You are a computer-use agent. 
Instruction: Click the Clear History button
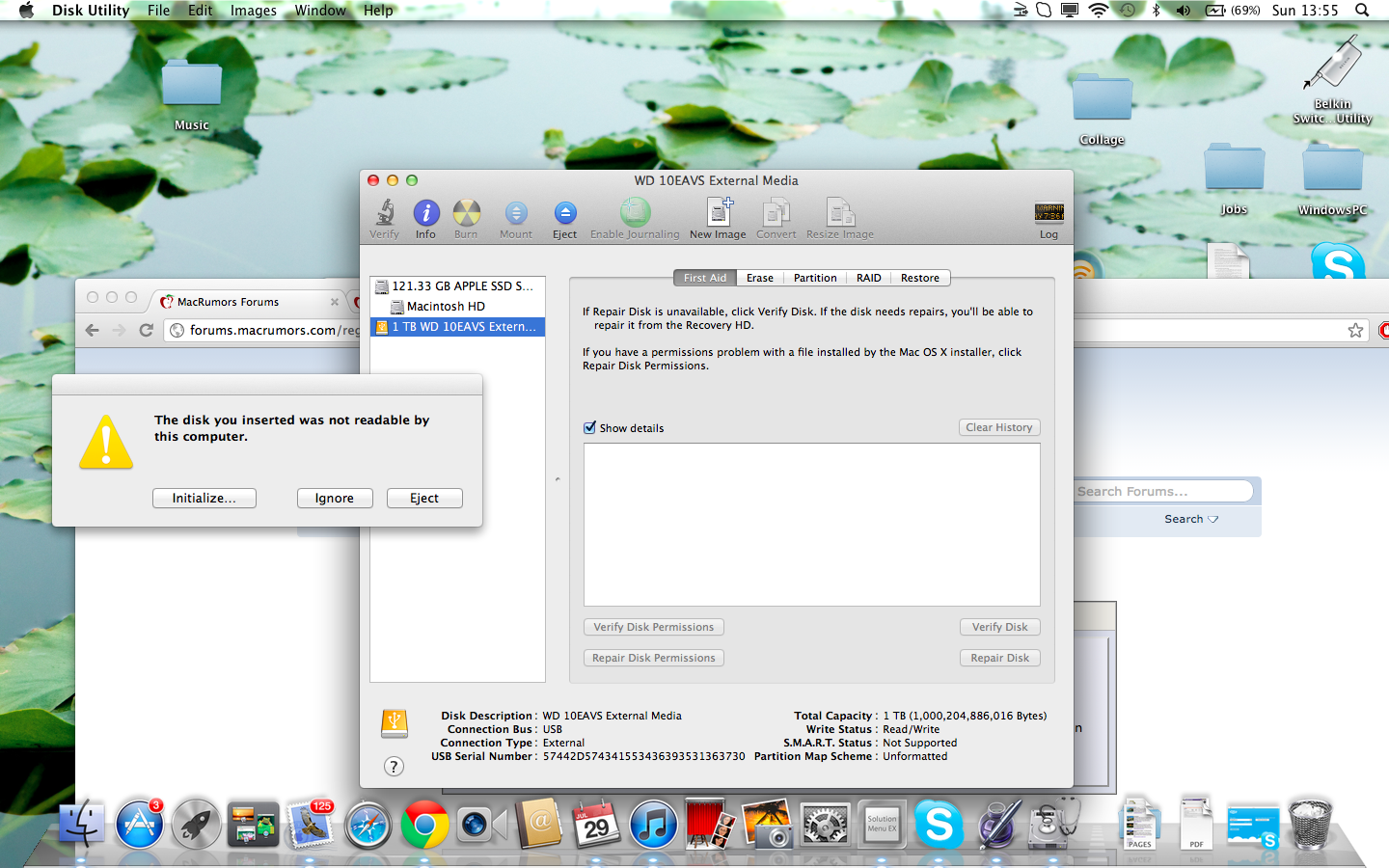[999, 427]
